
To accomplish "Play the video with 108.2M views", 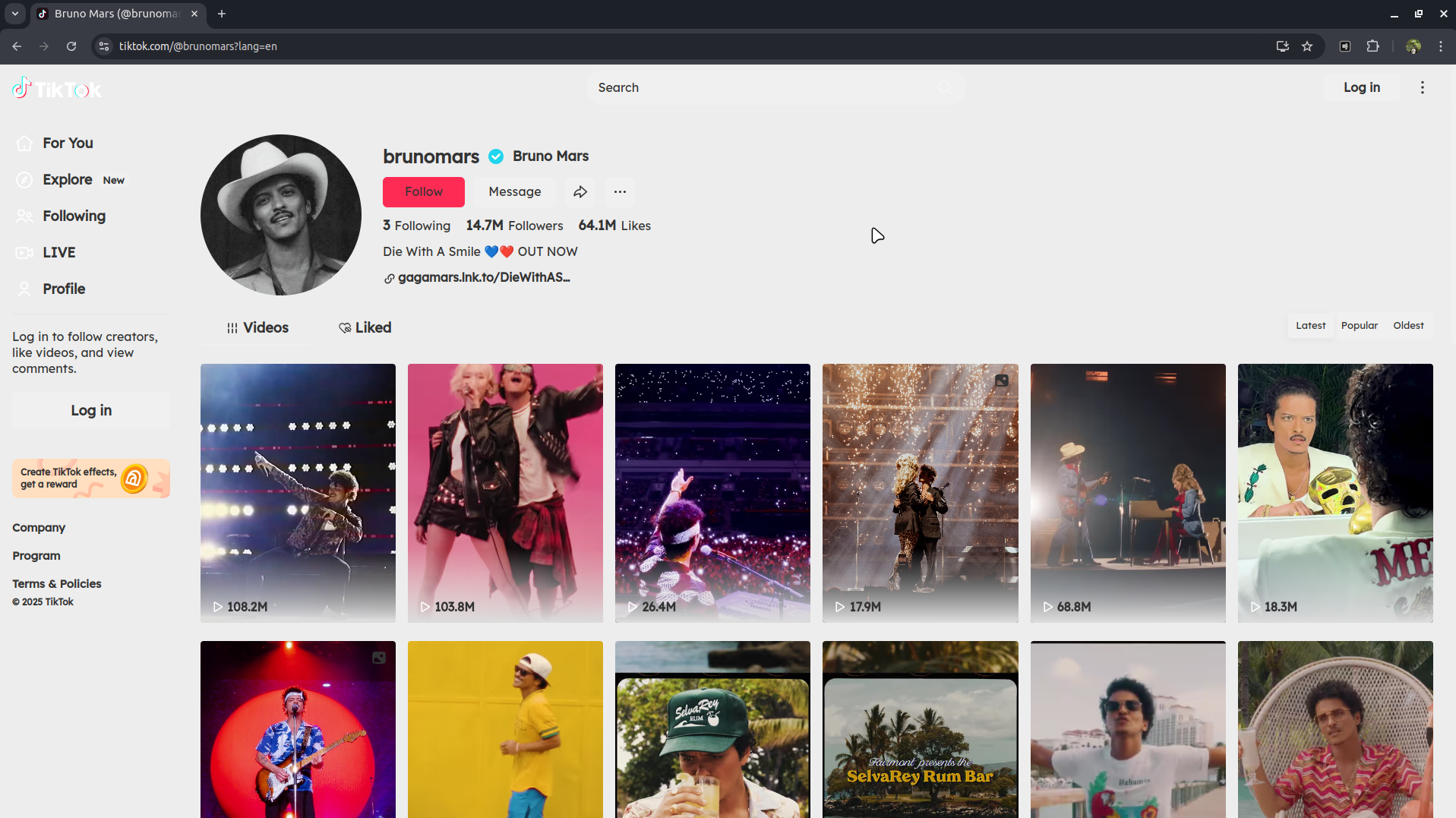I will click(x=297, y=492).
